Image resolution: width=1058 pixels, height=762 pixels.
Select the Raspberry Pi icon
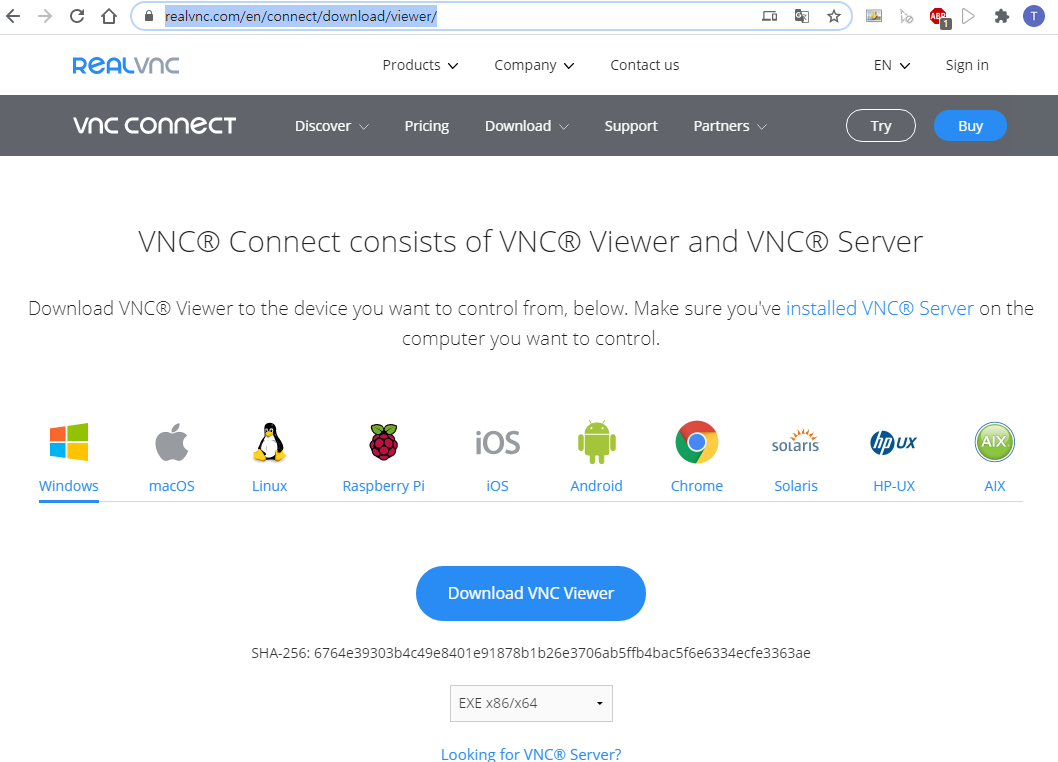384,442
